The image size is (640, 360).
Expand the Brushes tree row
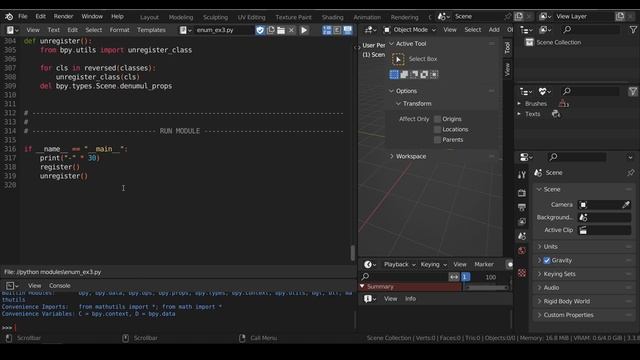[519, 104]
